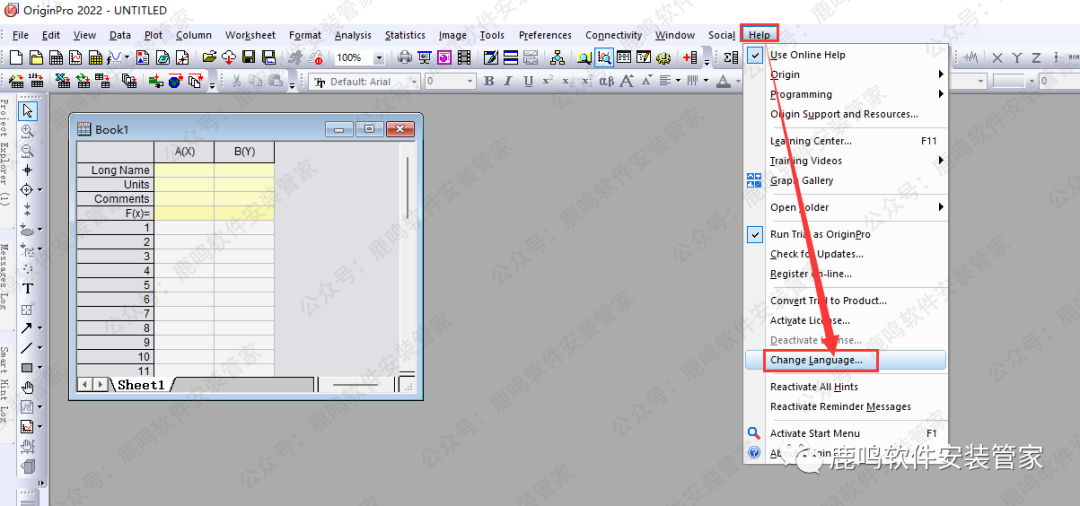Select Check for Updates menu entry

[816, 254]
